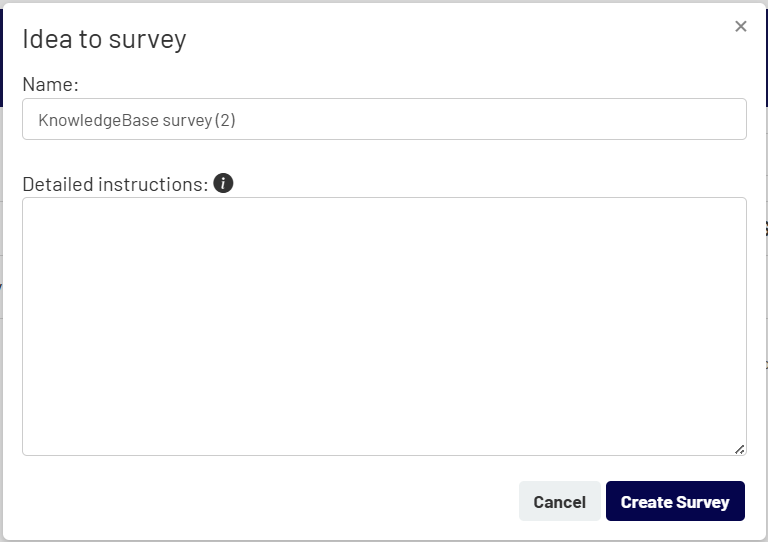Click the large empty instructions box
The image size is (768, 542).
384,327
